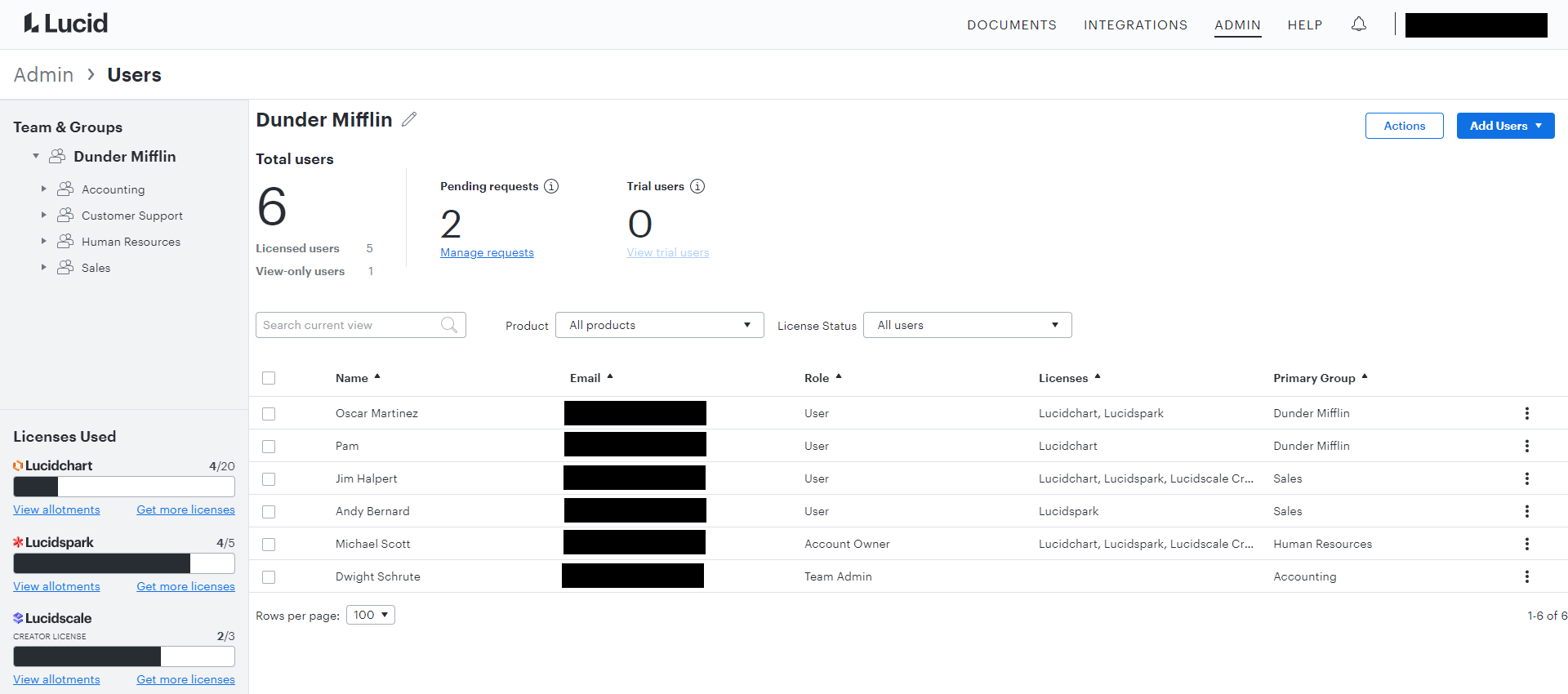Sort by Primary Group column arrow
1568x694 pixels.
click(x=1365, y=376)
